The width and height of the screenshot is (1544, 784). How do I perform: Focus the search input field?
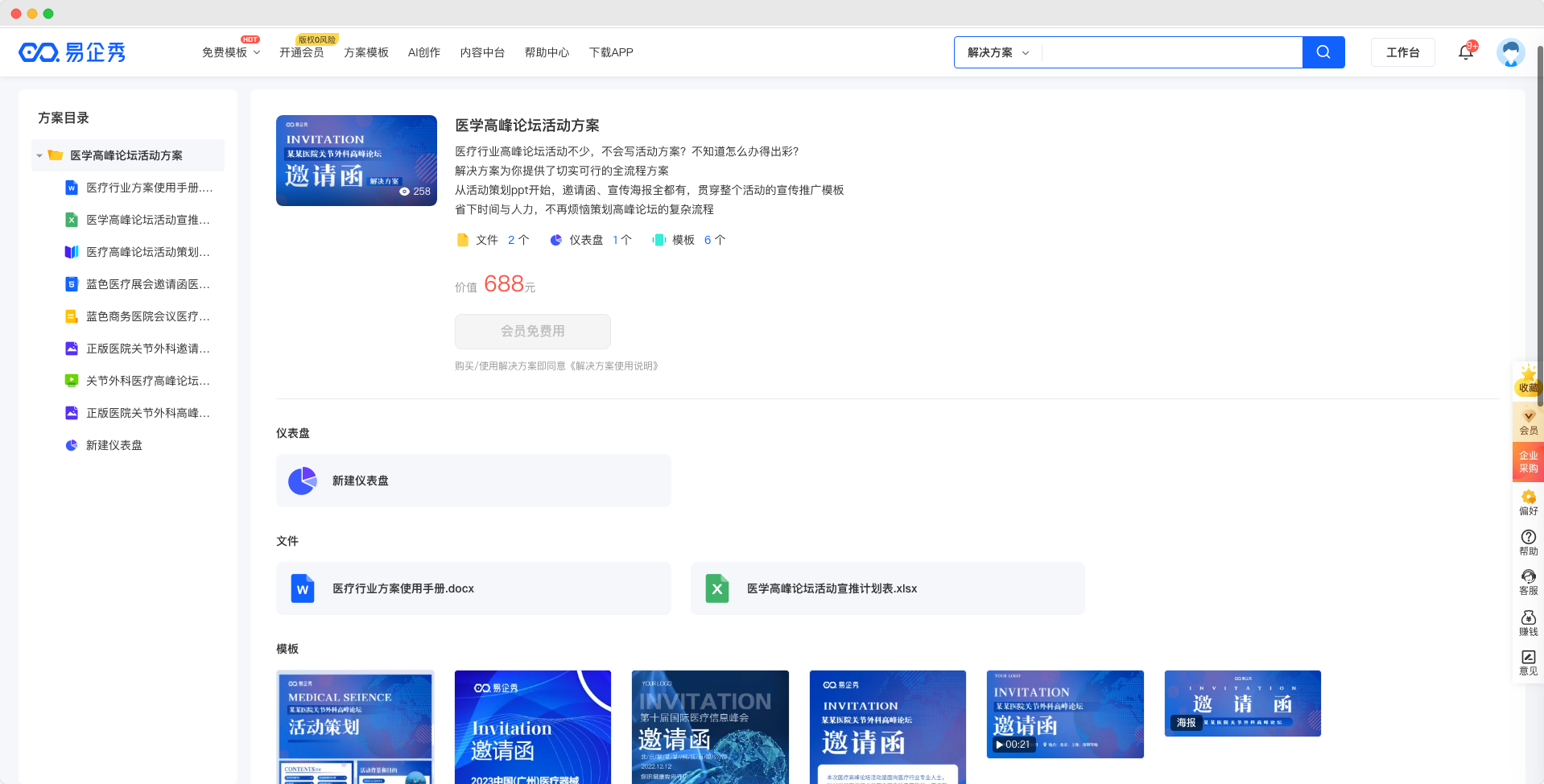pos(1171,52)
